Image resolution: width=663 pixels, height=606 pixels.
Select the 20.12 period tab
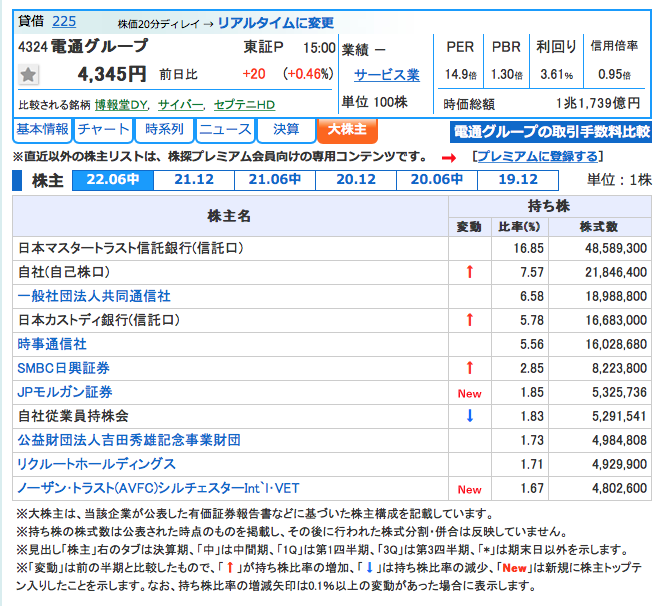356,180
